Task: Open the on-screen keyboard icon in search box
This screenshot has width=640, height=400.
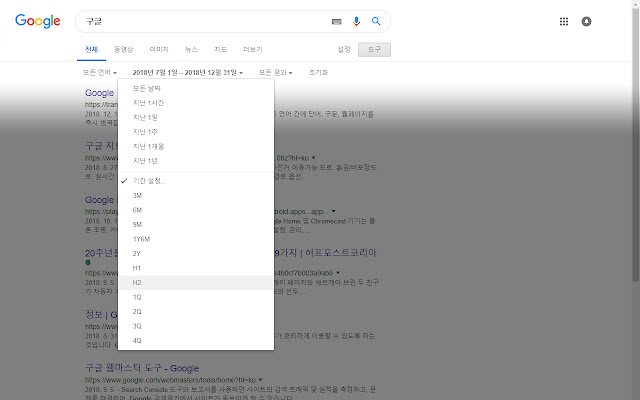Action: point(336,22)
